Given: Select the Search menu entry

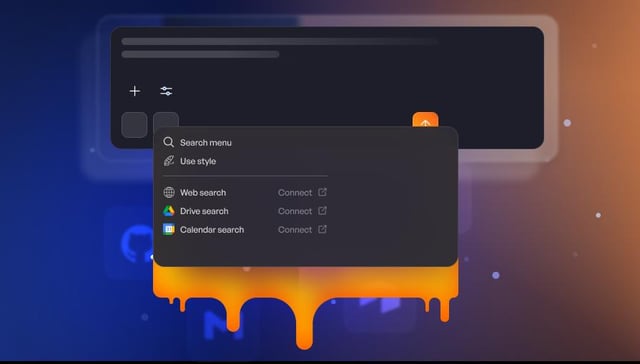Looking at the screenshot, I should (x=206, y=142).
